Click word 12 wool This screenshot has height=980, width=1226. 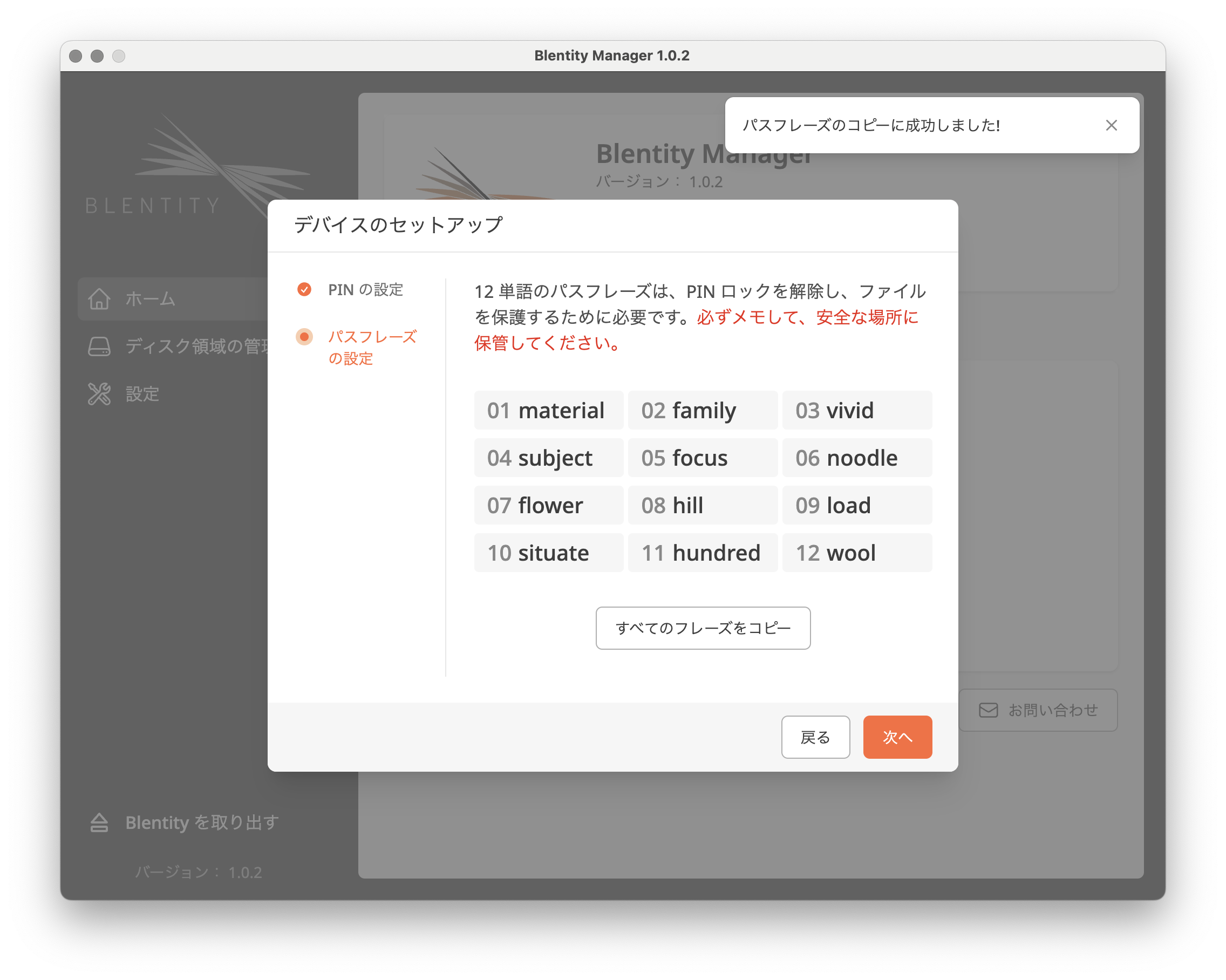(857, 552)
